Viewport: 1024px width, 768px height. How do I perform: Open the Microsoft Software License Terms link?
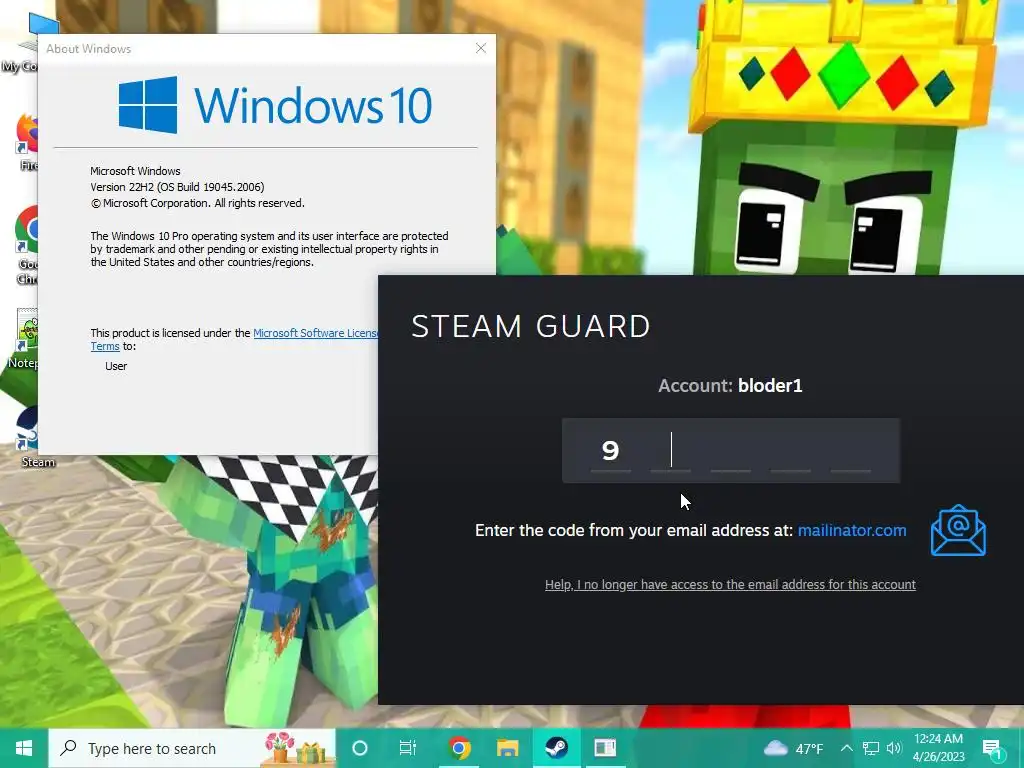coord(235,340)
